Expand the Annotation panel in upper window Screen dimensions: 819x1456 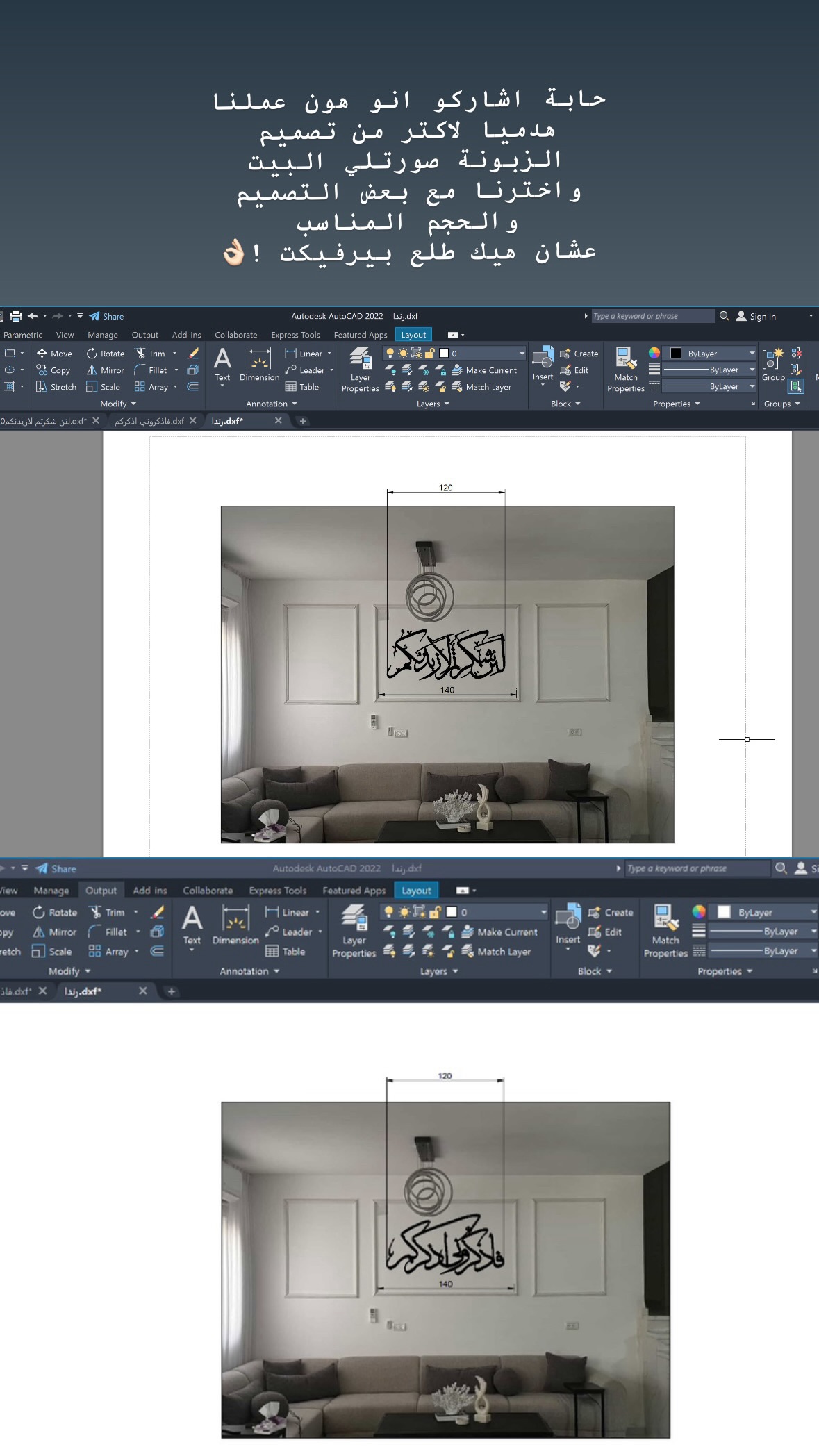(x=272, y=404)
